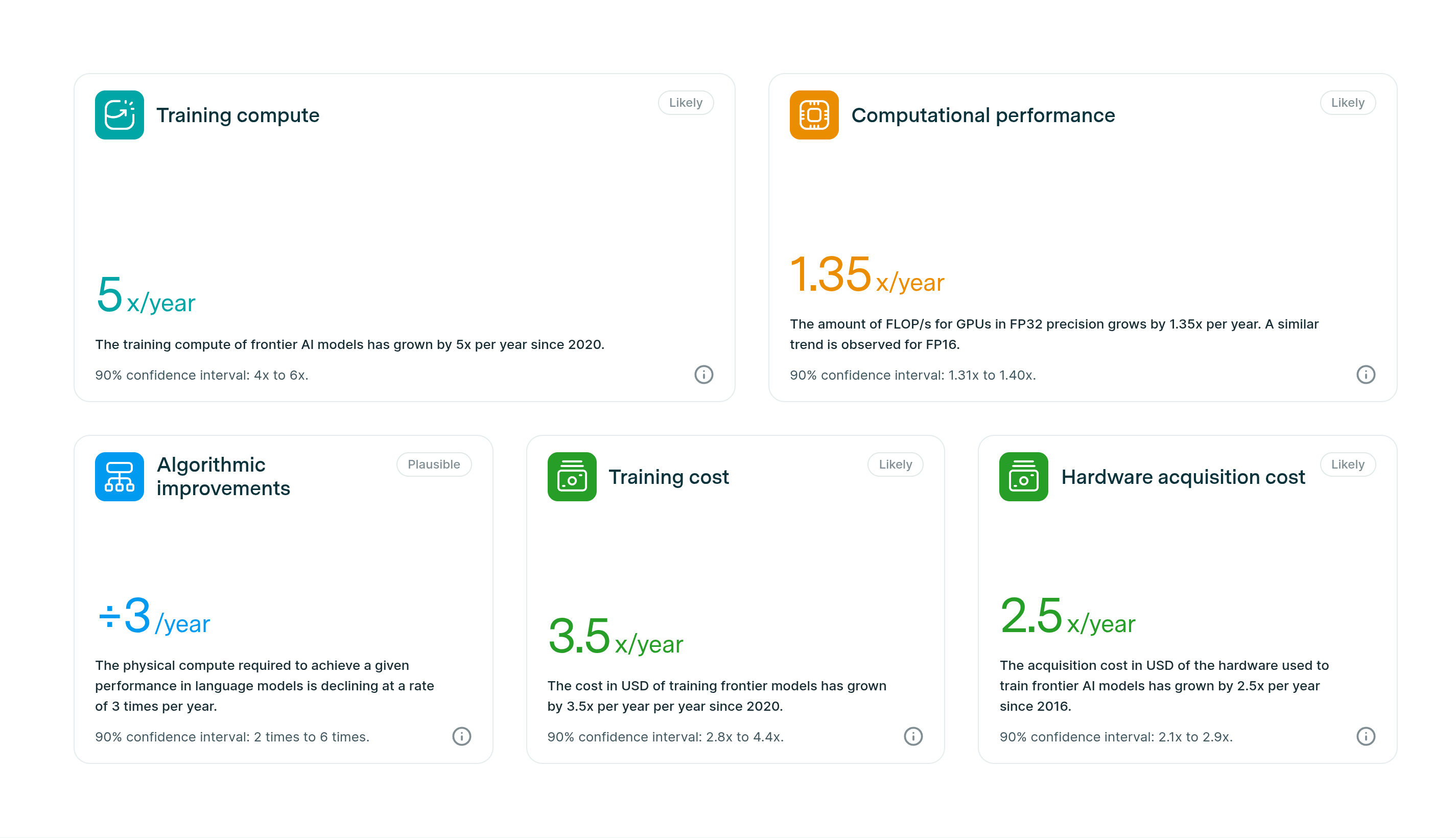
Task: Click the 5x/year growth figure
Action: pyautogui.click(x=146, y=296)
